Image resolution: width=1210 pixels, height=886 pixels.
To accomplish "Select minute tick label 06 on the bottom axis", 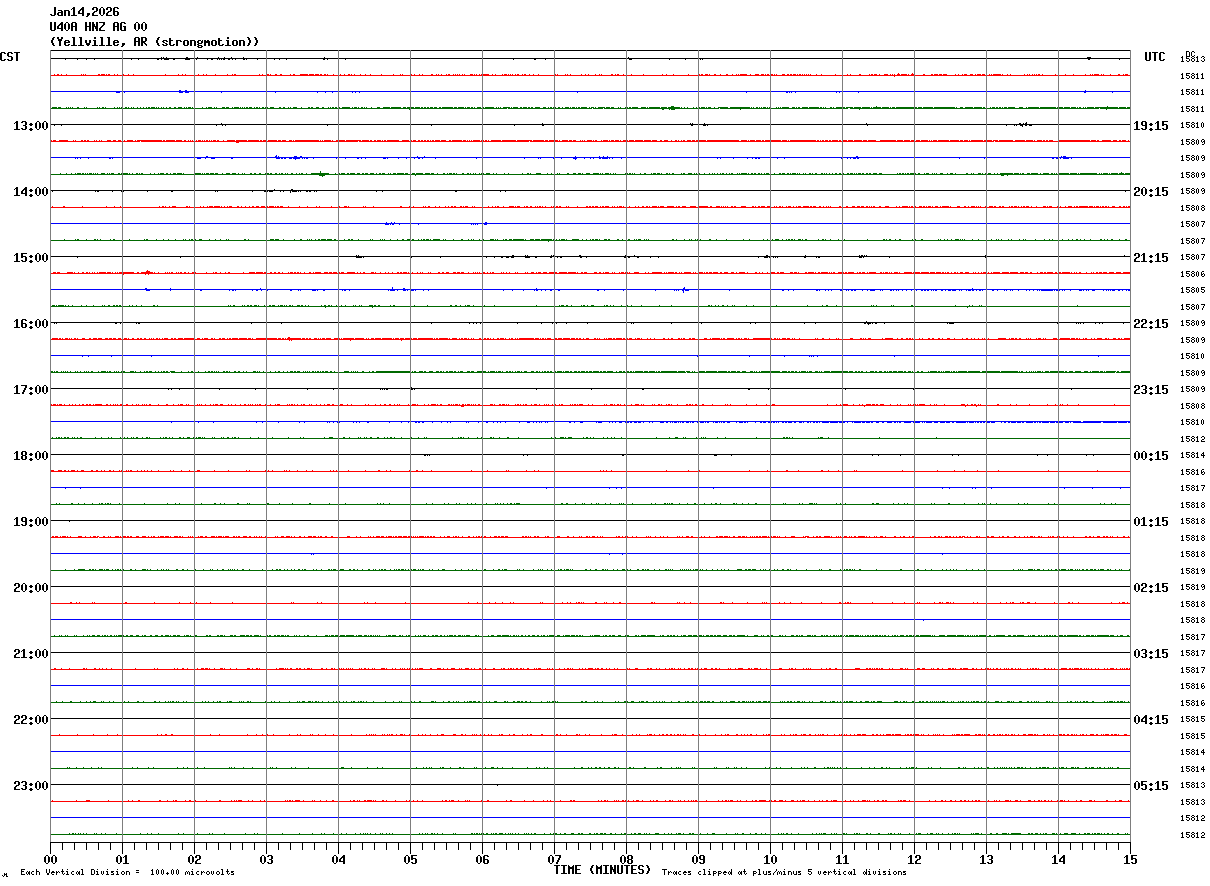I will click(x=482, y=859).
